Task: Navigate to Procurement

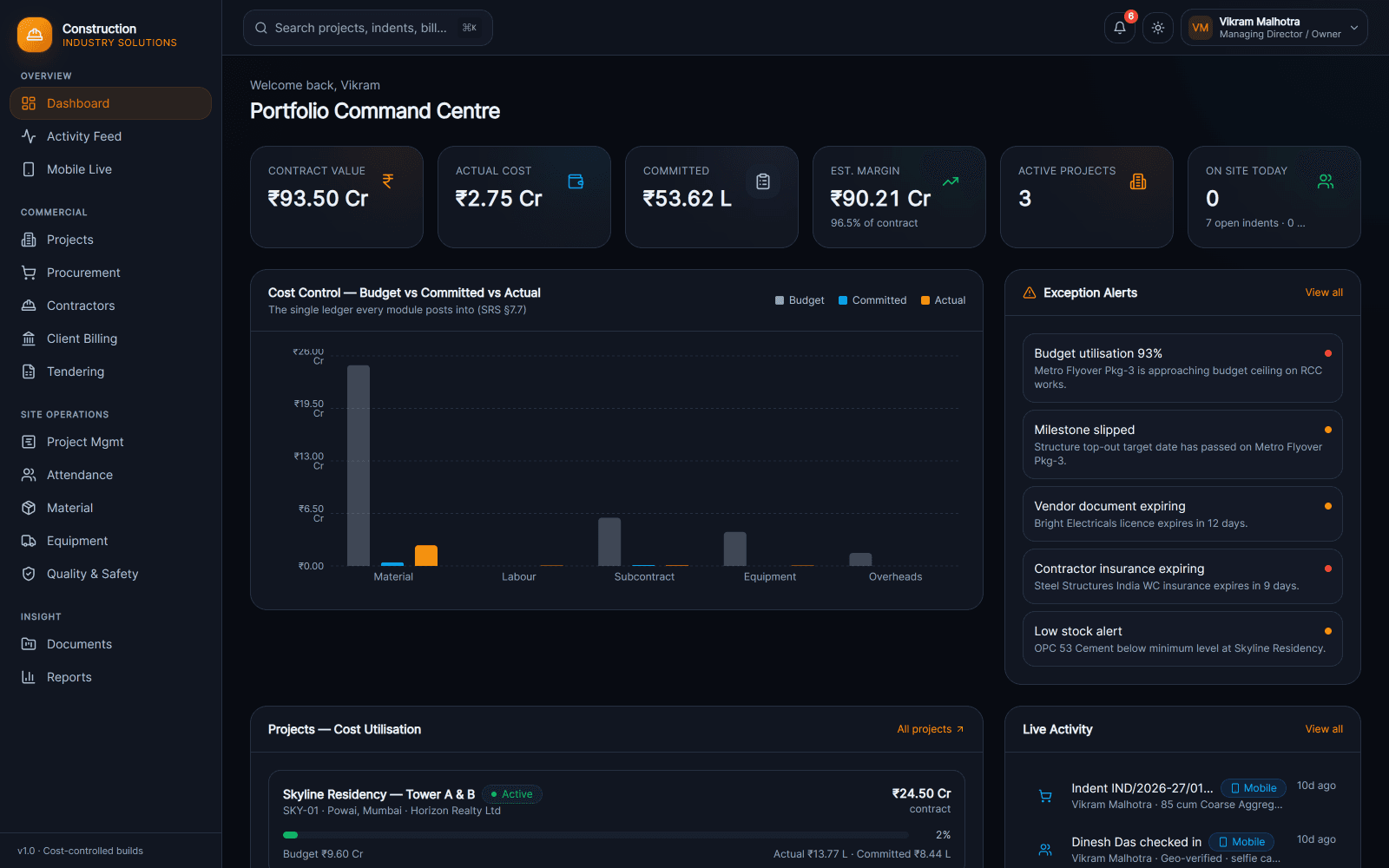Action: pos(110,273)
